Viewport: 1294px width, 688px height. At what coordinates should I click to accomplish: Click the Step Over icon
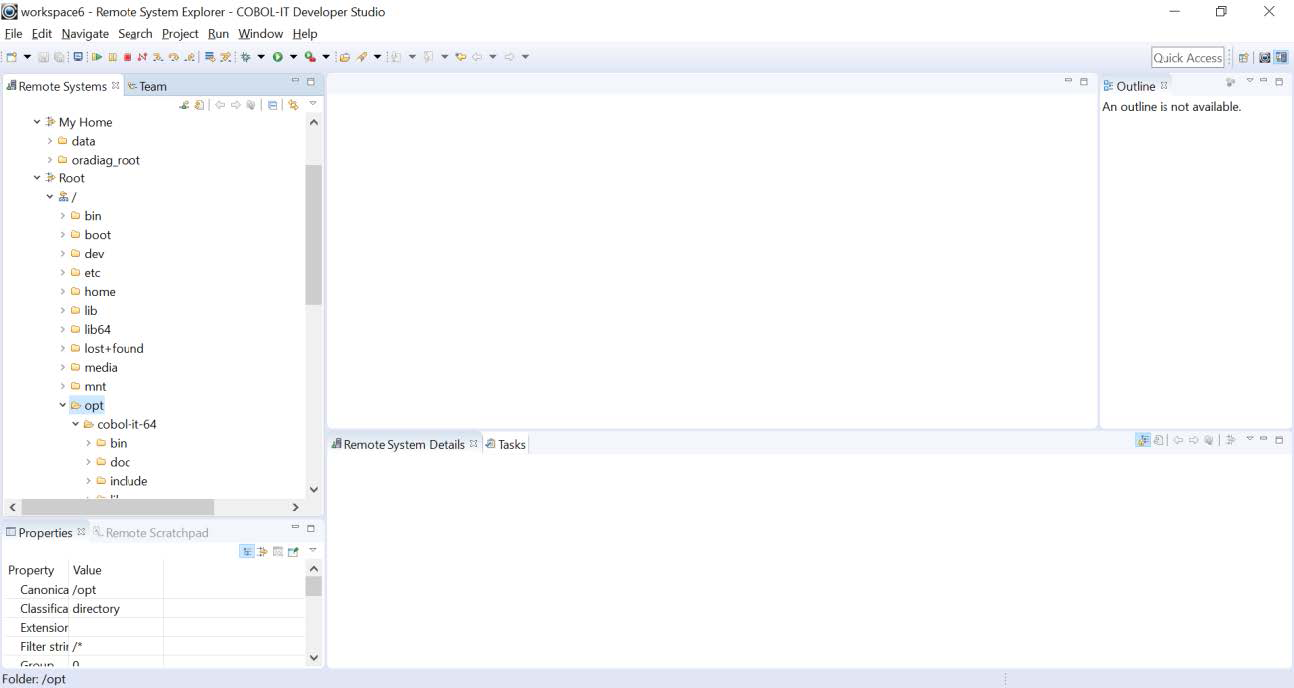pyautogui.click(x=174, y=57)
